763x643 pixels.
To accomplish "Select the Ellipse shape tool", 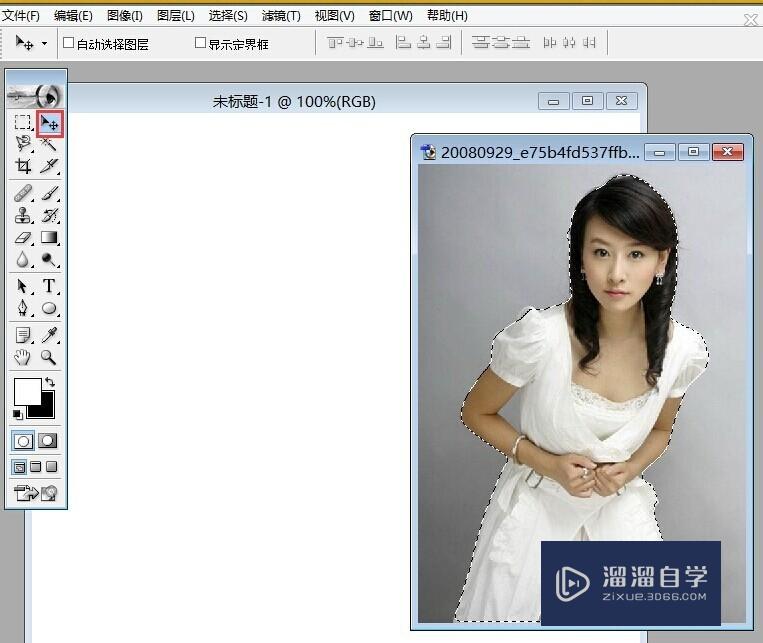I will [49, 308].
